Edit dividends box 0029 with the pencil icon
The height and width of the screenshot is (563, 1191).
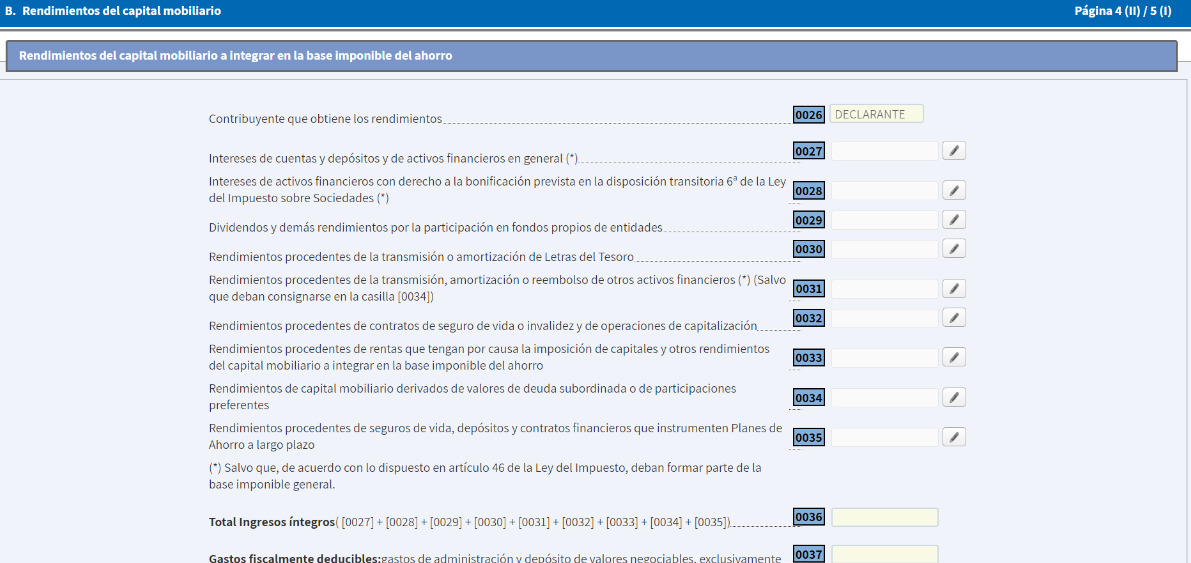954,220
